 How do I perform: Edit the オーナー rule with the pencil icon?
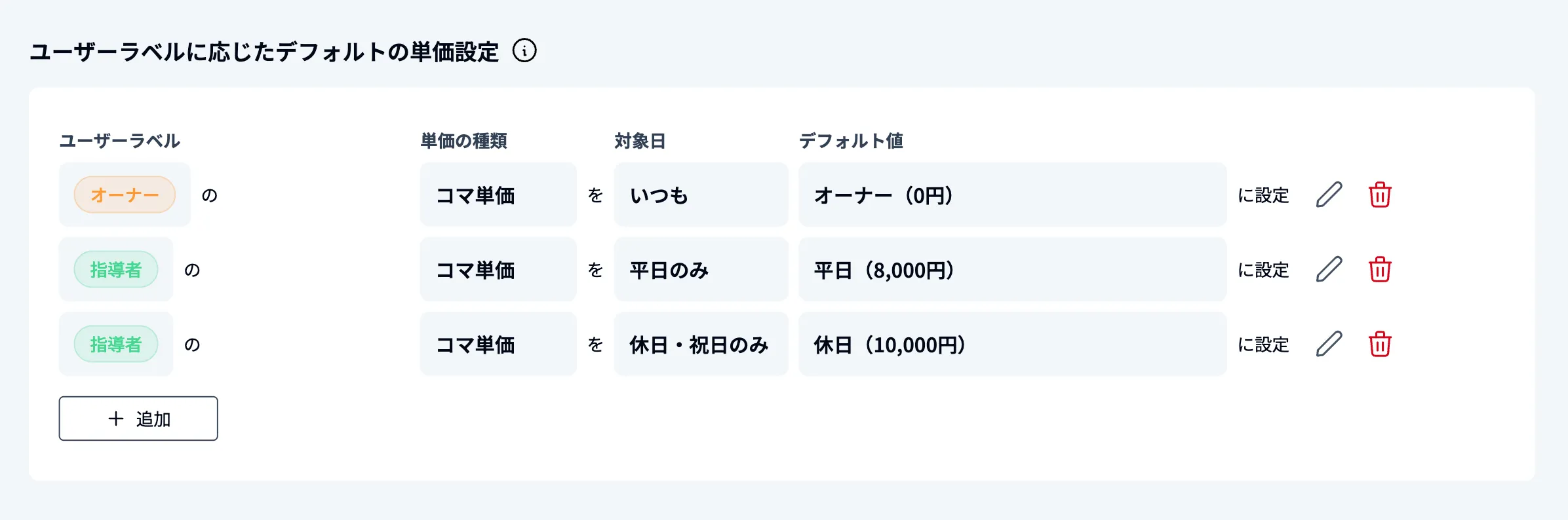[x=1328, y=195]
